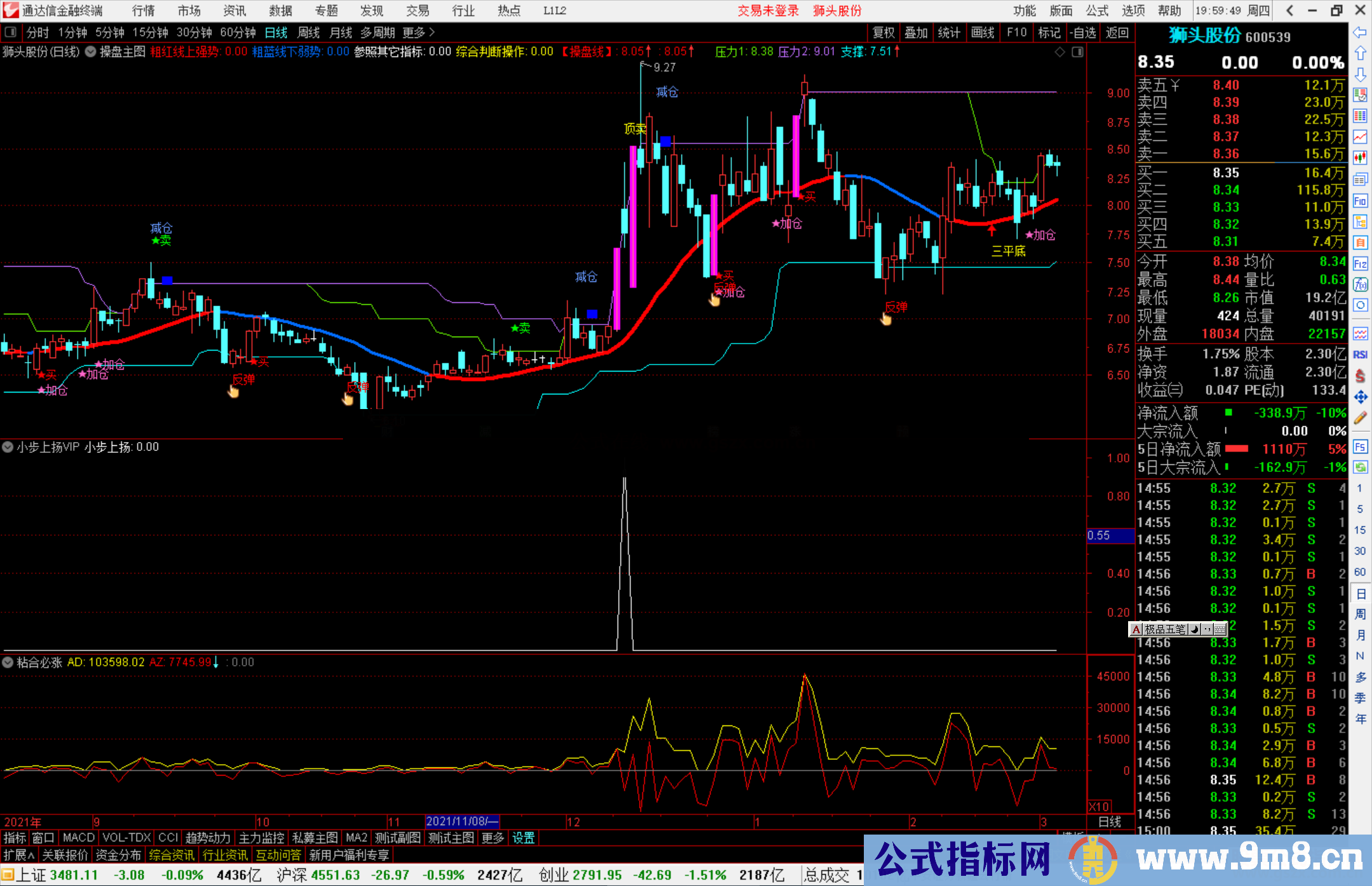Open the 复权 dropdown in chart toolbar
The image size is (1372, 886).
tap(883, 32)
